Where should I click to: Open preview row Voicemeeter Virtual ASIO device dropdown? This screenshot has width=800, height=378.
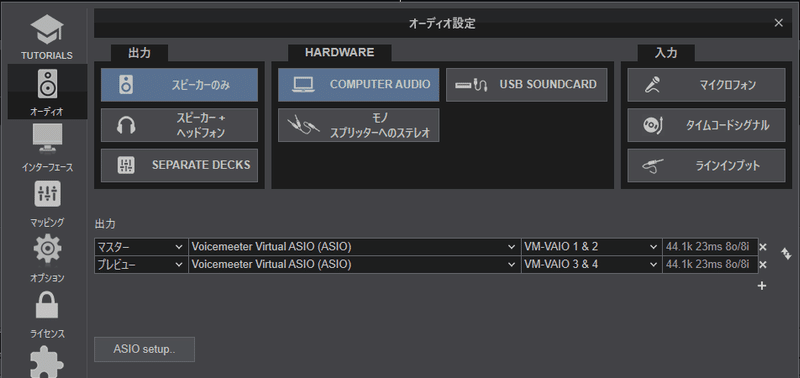355,265
